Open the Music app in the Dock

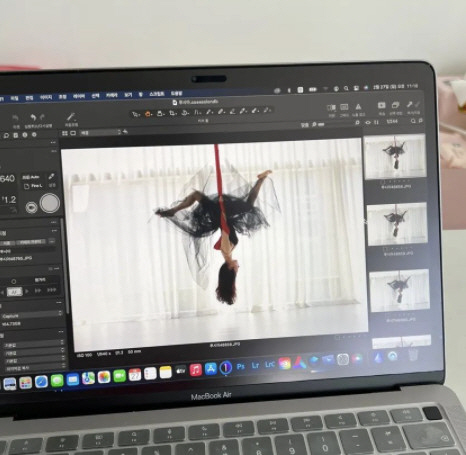point(196,369)
